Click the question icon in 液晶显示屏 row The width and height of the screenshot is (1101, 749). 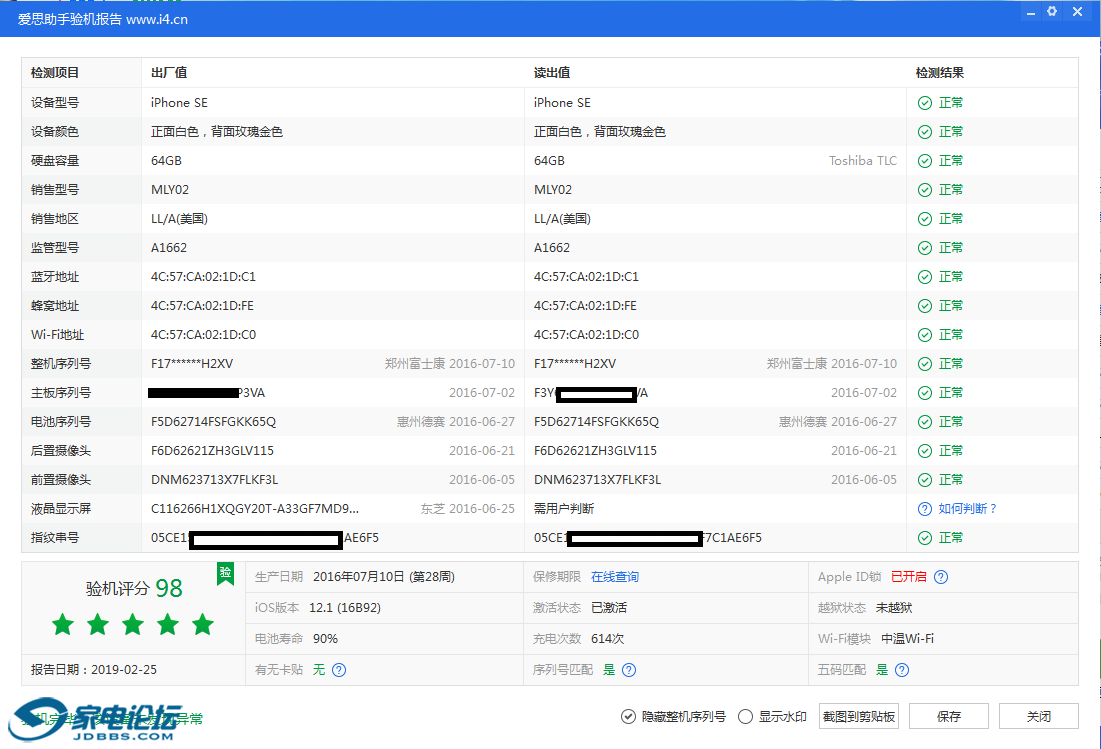pyautogui.click(x=925, y=509)
